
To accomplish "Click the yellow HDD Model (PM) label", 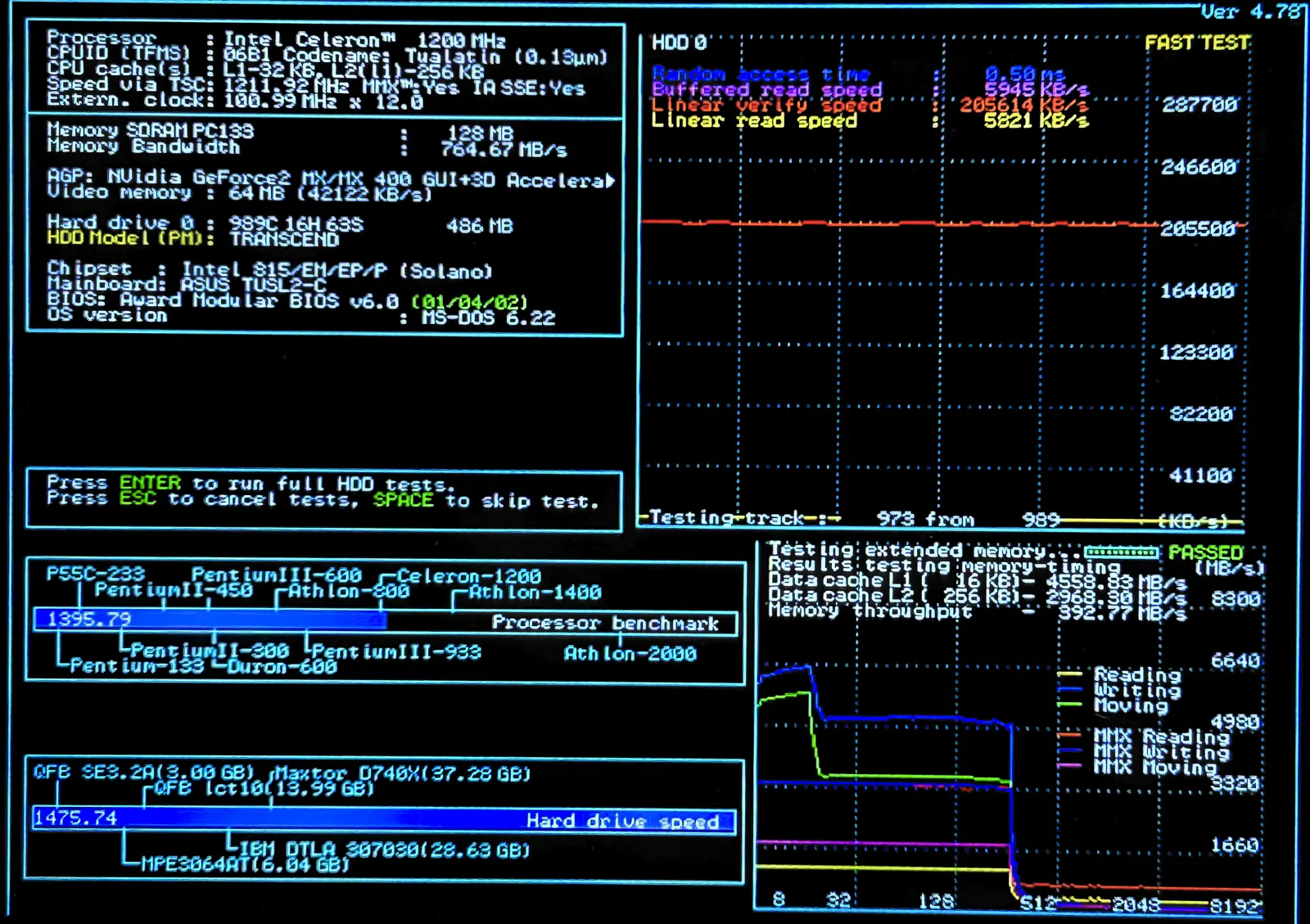I will pyautogui.click(x=130, y=238).
